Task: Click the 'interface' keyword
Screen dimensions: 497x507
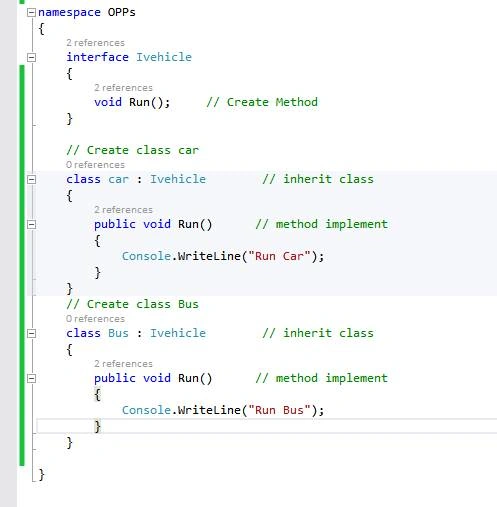Action: pyautogui.click(x=97, y=57)
